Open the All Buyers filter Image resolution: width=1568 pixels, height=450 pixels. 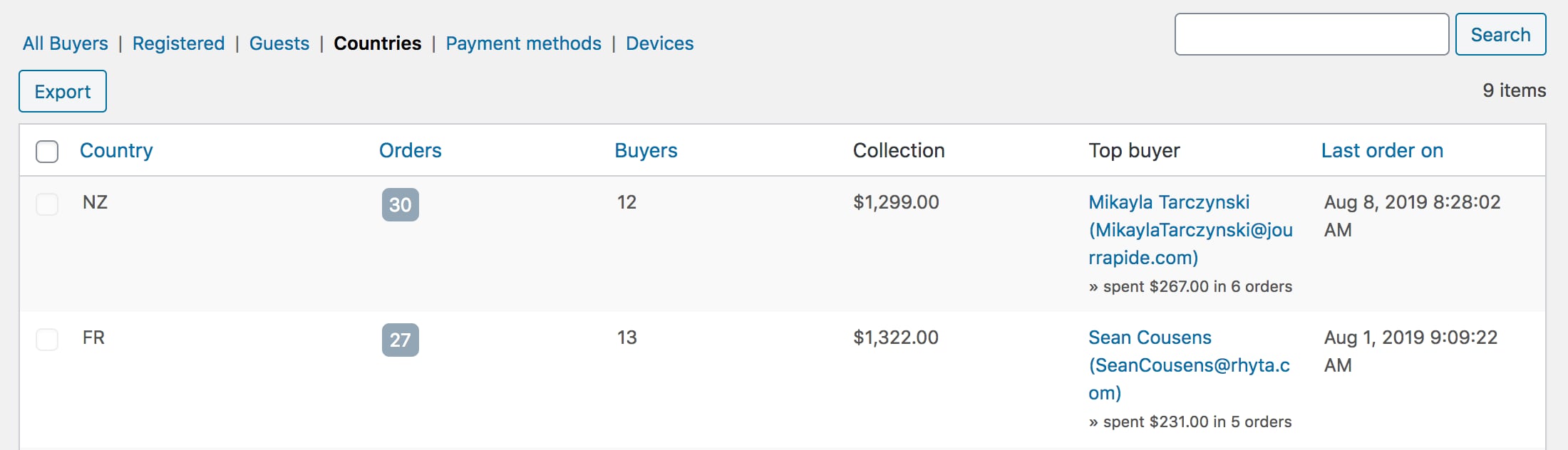(66, 43)
